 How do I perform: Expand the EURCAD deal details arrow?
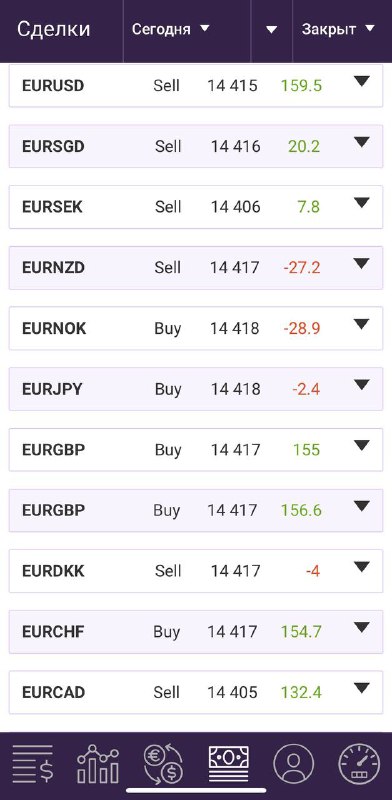click(x=361, y=688)
